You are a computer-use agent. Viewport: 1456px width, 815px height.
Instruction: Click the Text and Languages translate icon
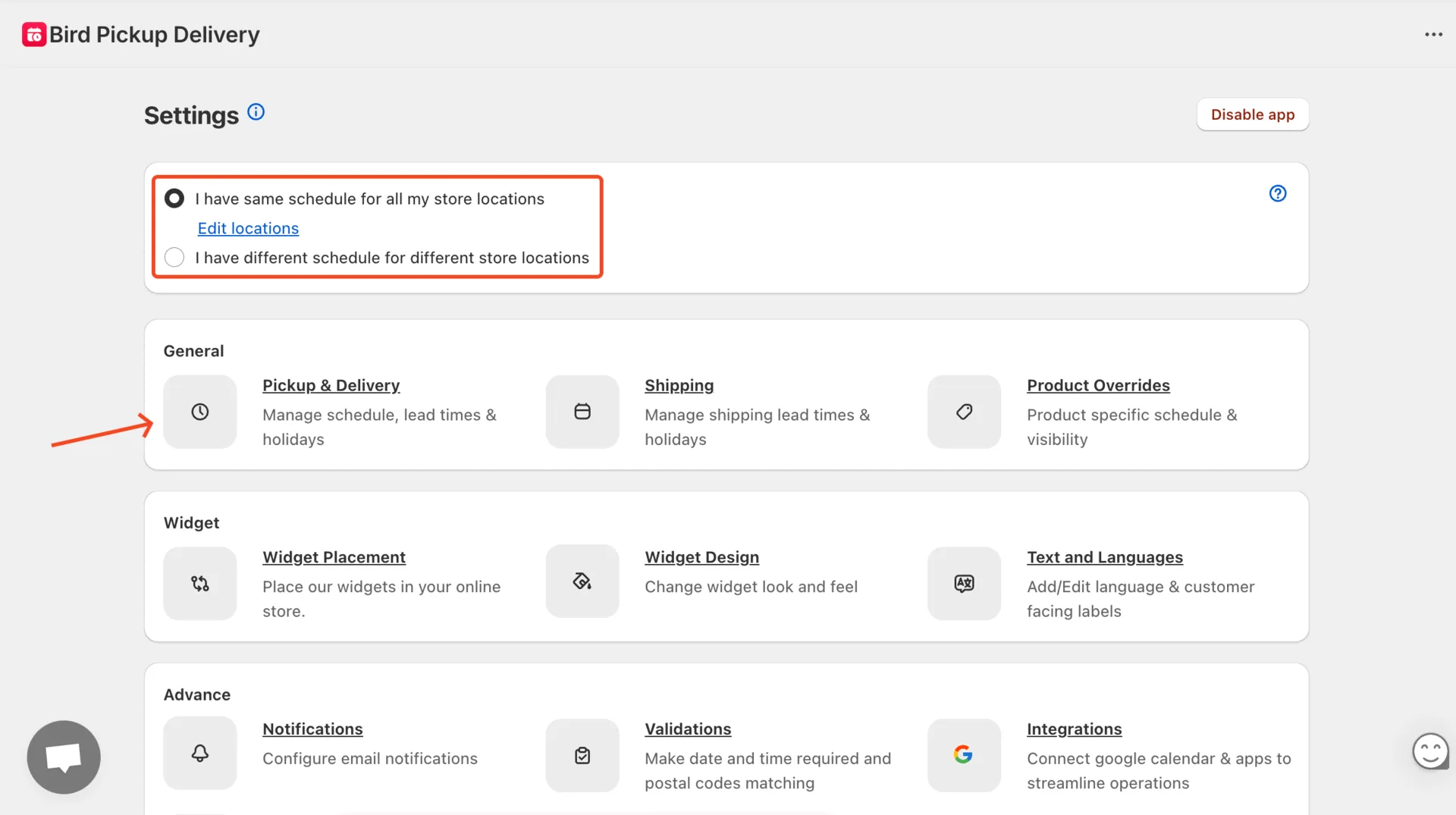click(x=964, y=584)
